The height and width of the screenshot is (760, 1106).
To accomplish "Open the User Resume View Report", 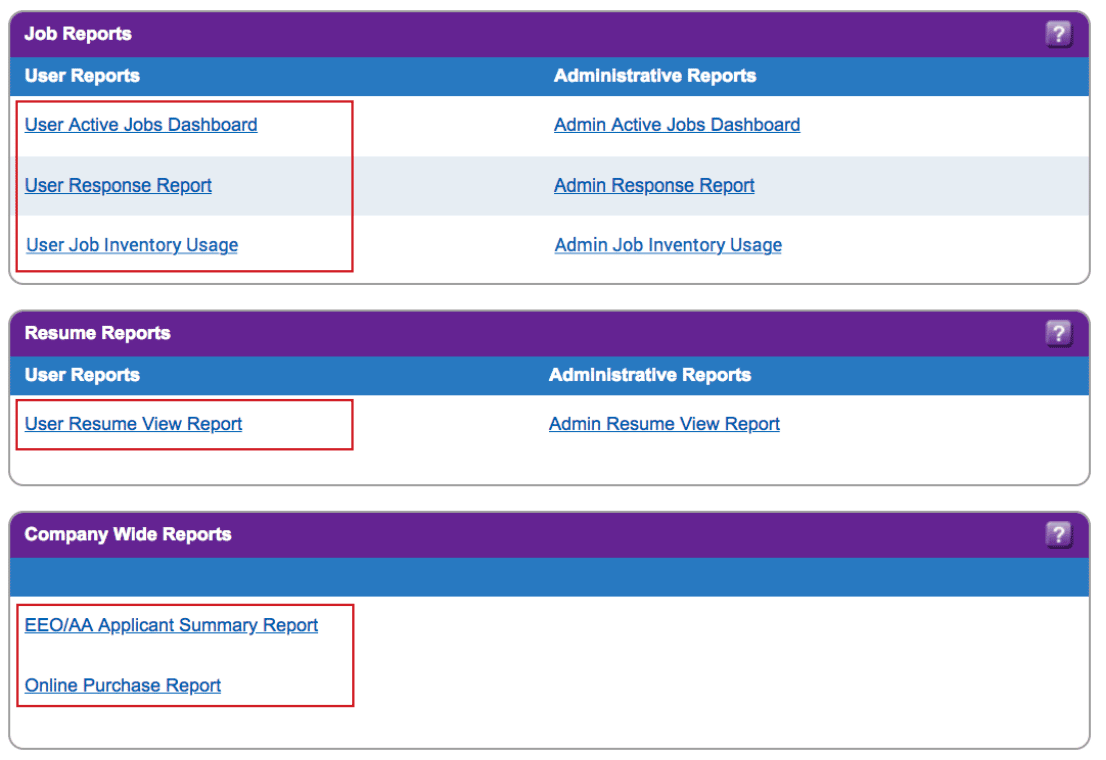I will tap(133, 424).
